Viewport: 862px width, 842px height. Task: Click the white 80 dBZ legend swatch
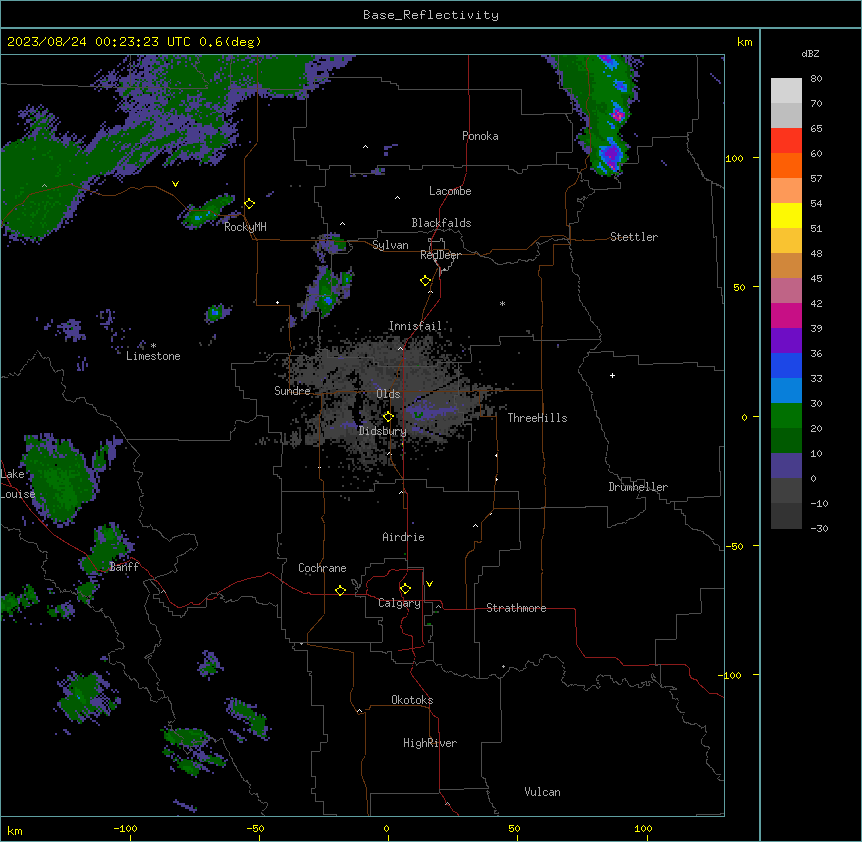click(786, 91)
